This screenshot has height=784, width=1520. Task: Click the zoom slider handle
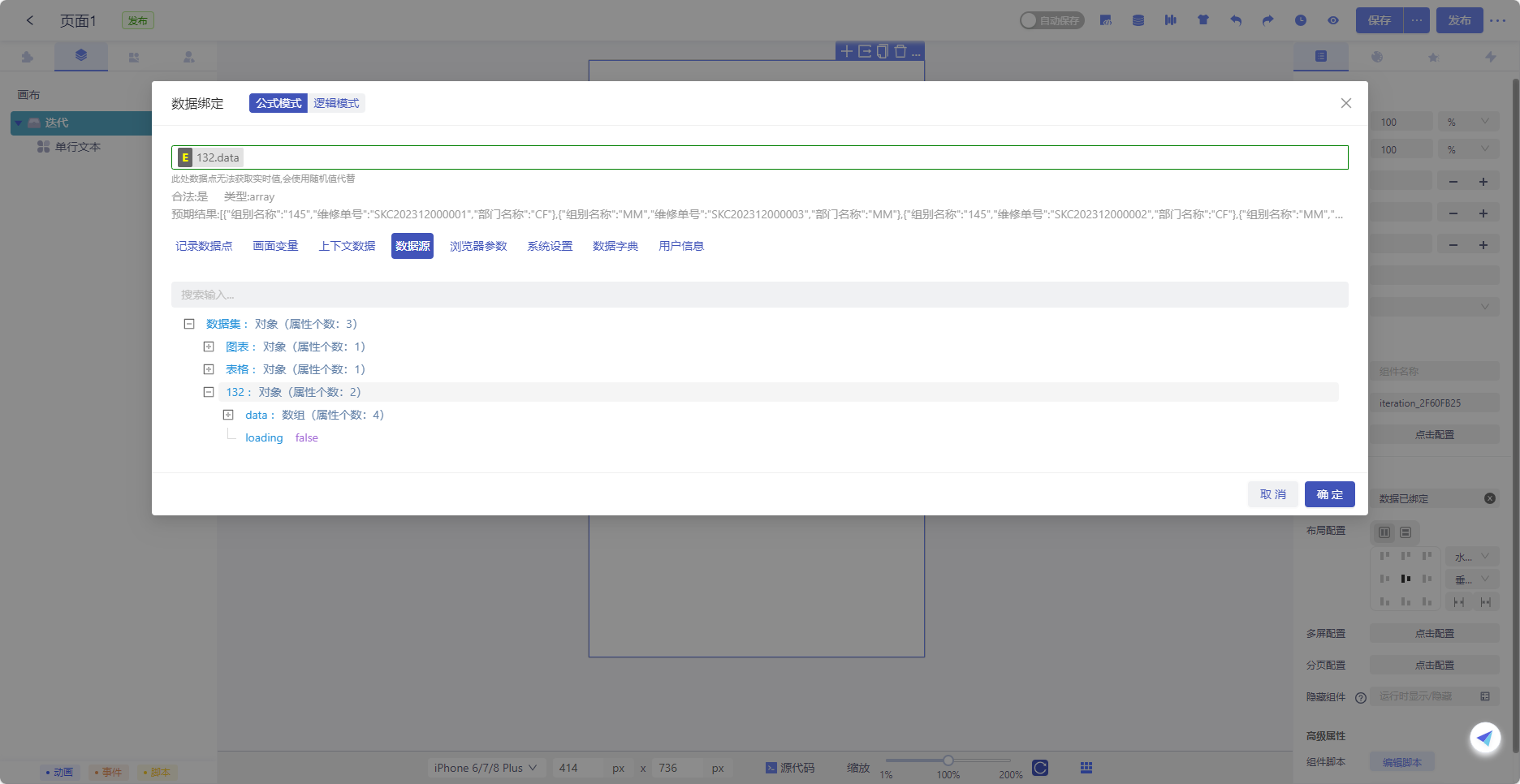948,760
